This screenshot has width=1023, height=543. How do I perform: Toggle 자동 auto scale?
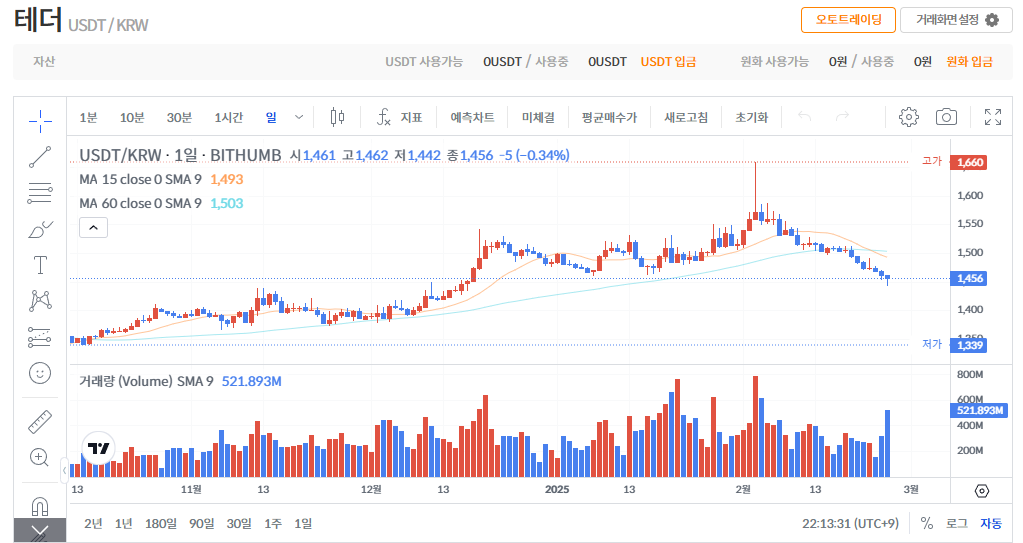tap(990, 523)
